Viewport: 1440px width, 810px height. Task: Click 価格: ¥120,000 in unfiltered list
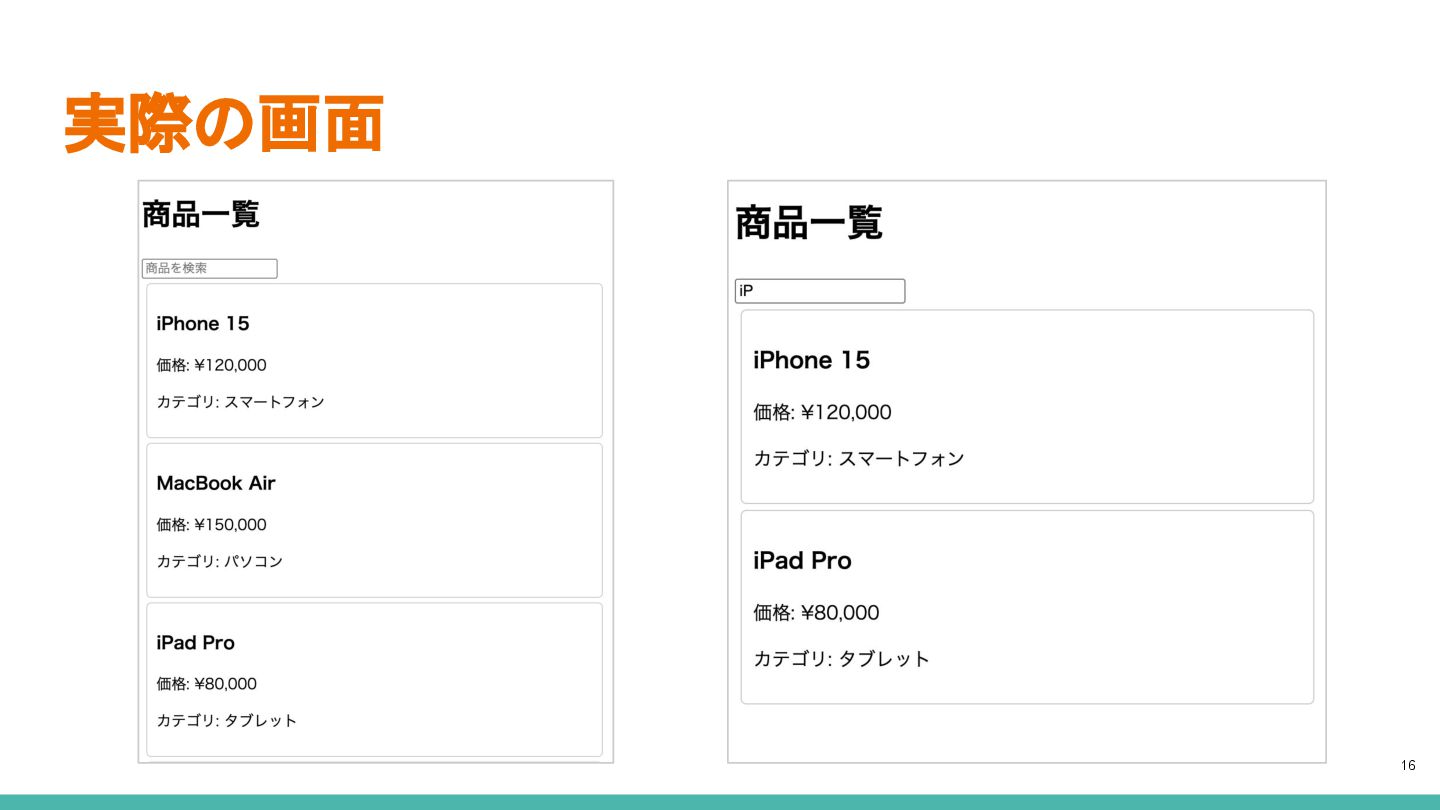coord(212,365)
